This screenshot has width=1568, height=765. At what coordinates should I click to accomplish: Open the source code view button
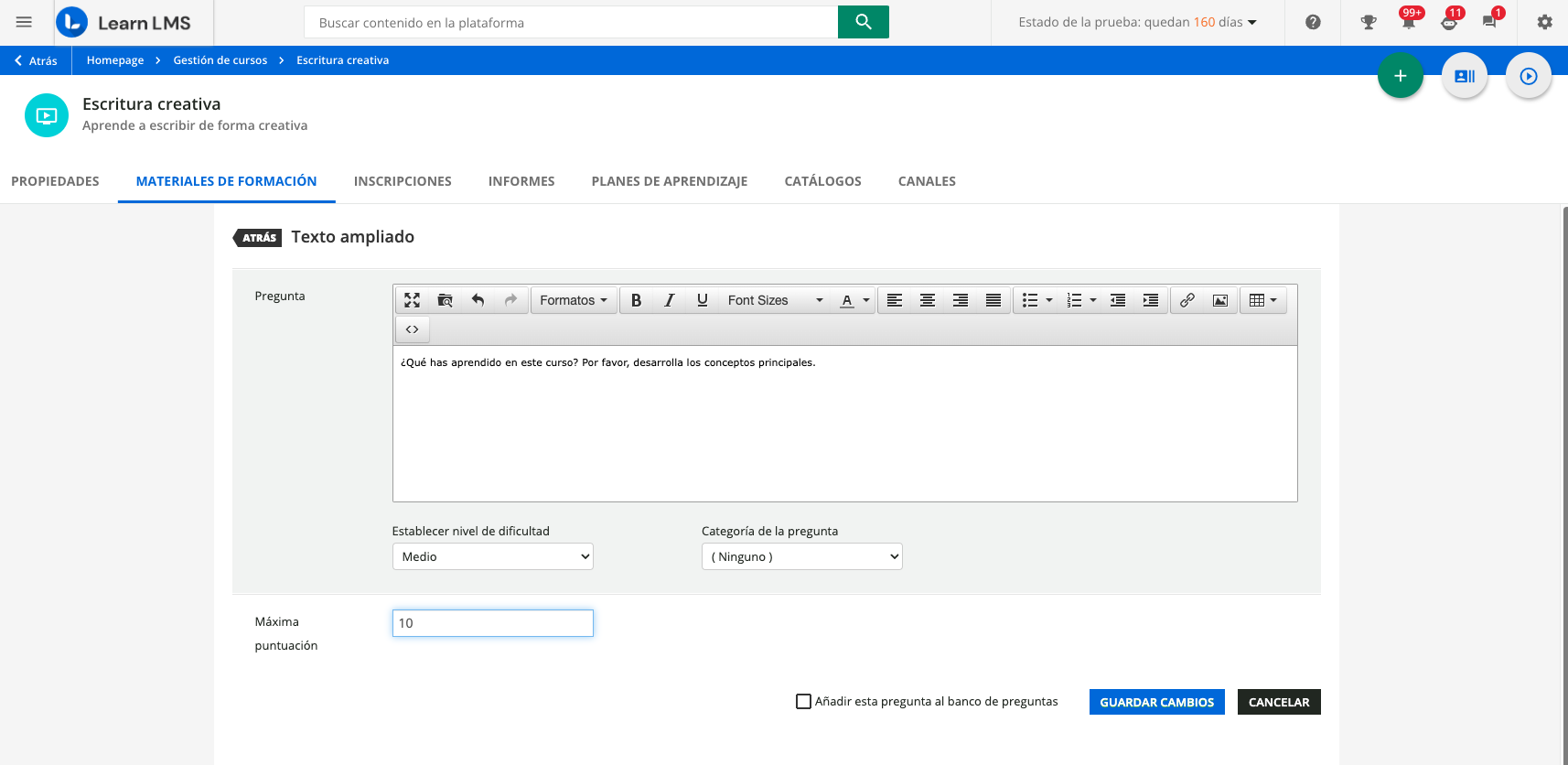click(413, 329)
